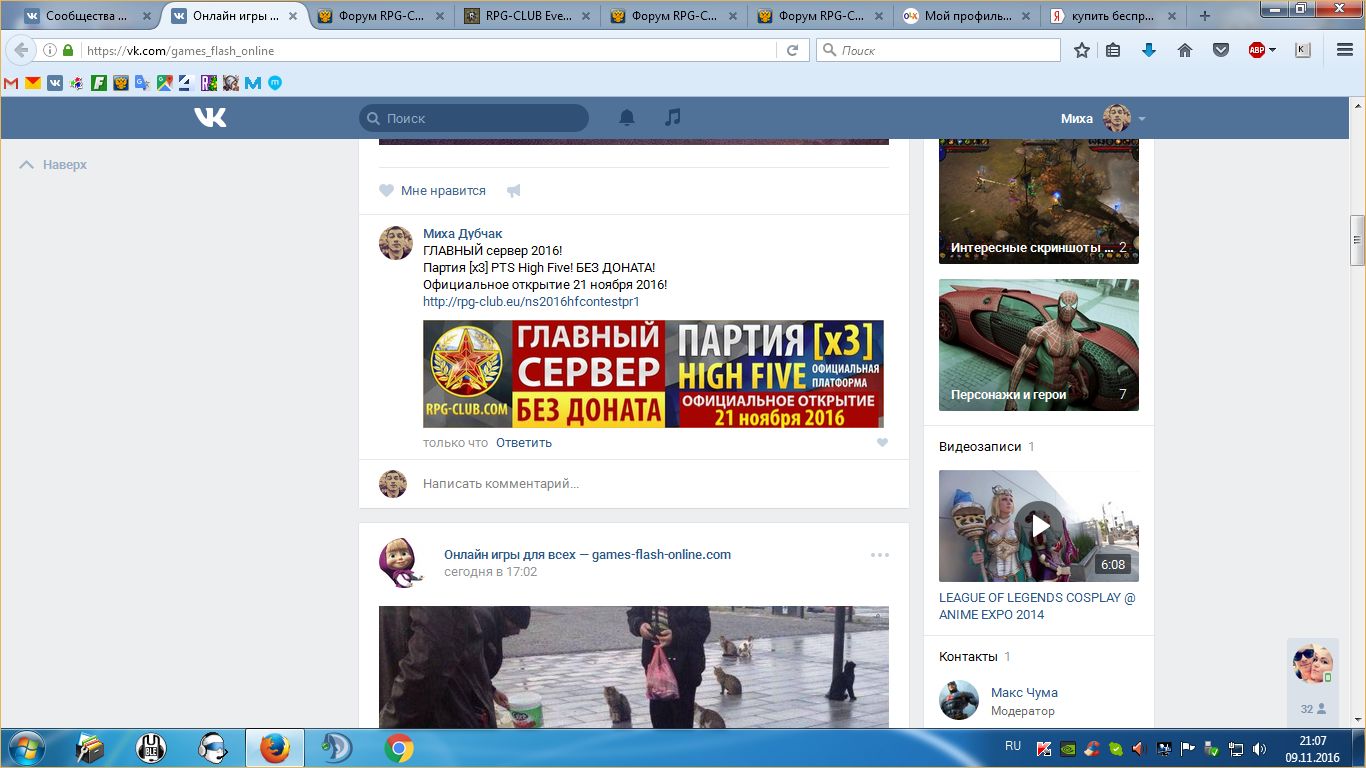Switch to the Сообщества tab

(x=86, y=16)
